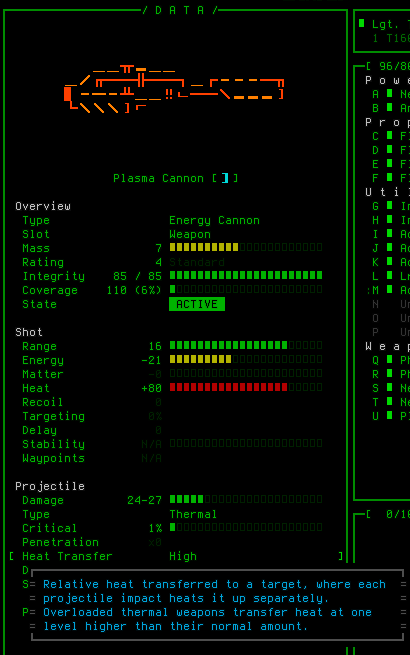
Task: Click status square for utility slot I
Action: [x=390, y=233]
